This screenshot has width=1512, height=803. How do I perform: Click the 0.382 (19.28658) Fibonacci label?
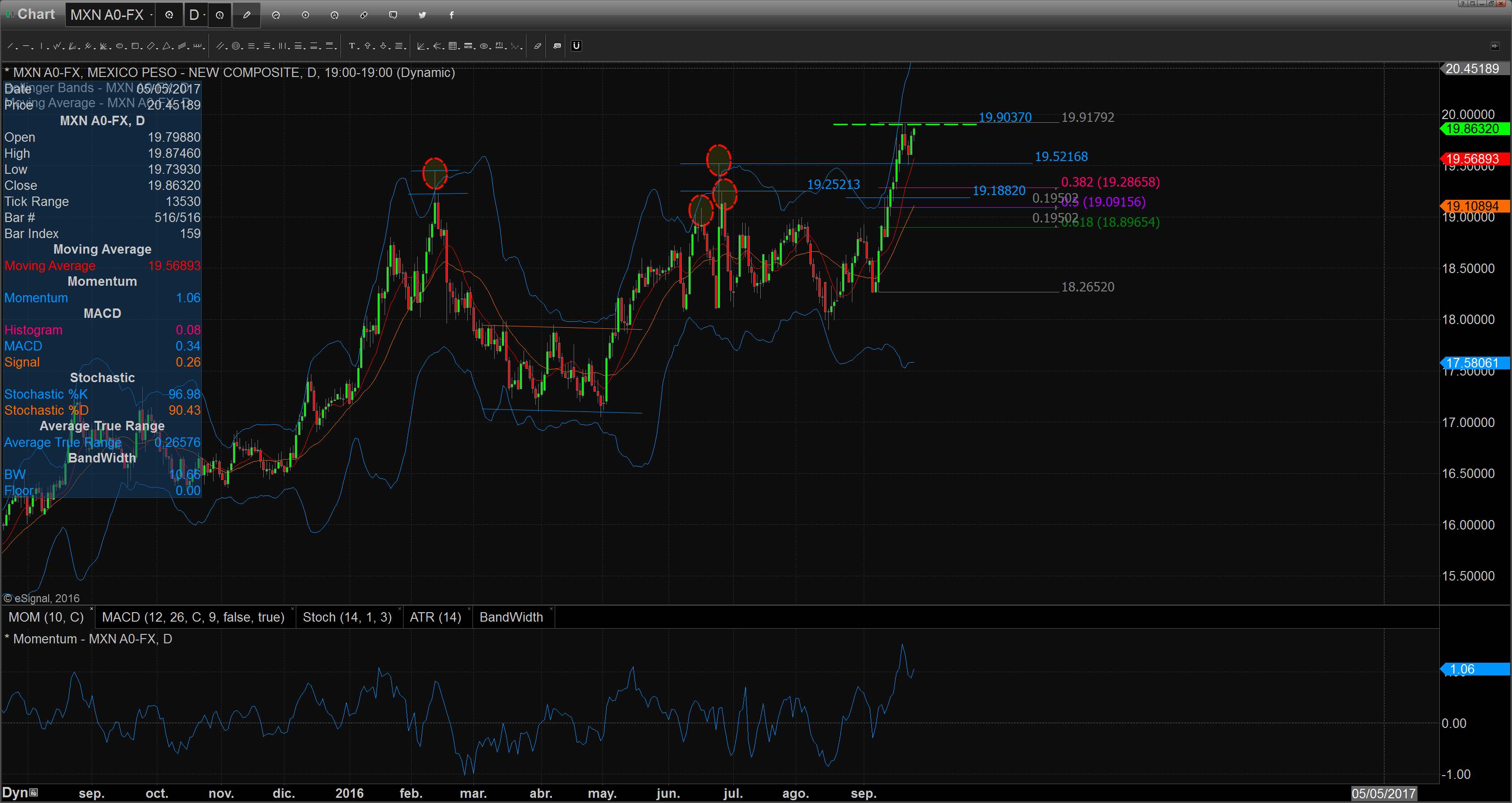1110,182
